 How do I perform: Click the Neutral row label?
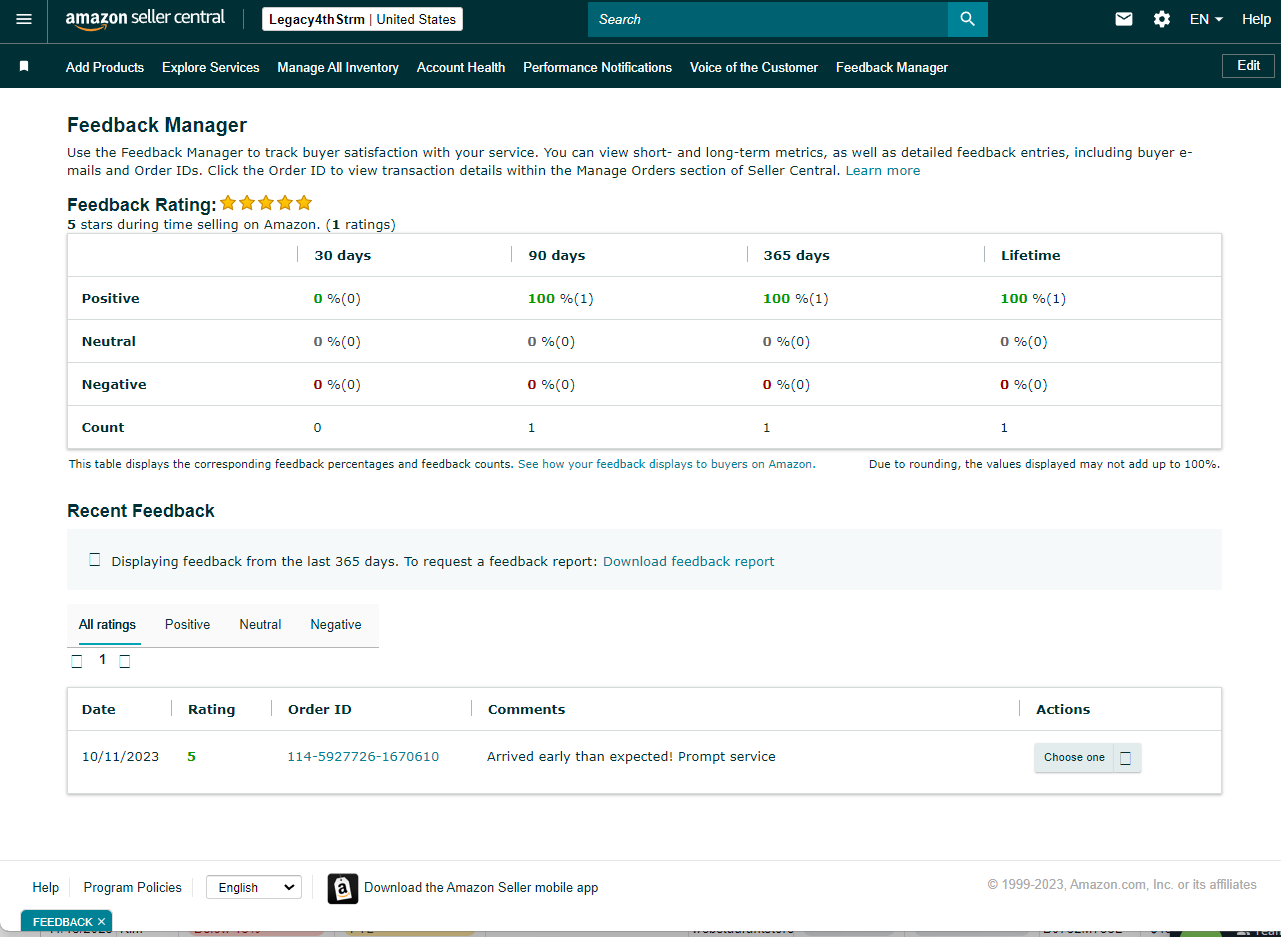[109, 342]
